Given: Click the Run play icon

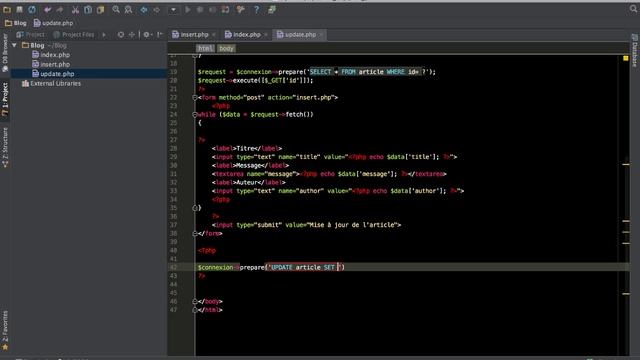Looking at the screenshot, I should coord(188,9).
